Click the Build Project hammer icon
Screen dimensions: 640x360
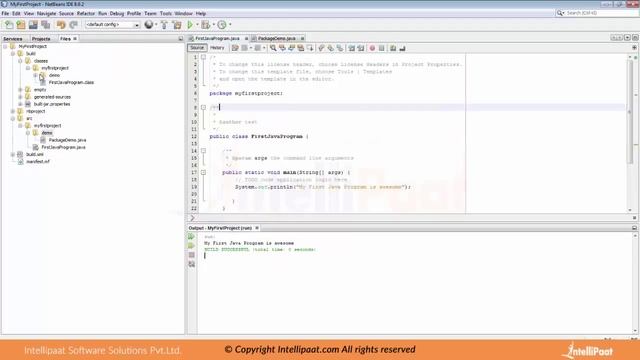pos(164,25)
